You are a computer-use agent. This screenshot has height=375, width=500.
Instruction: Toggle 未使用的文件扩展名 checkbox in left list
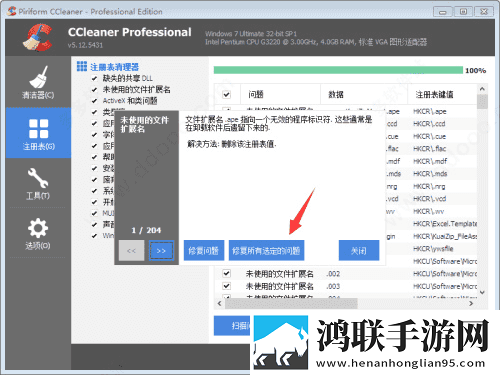94,90
